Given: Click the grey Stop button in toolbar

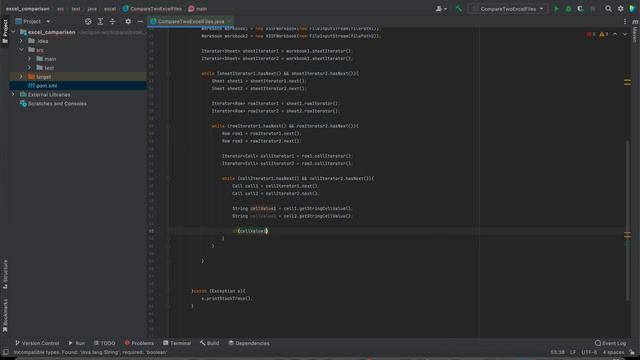Looking at the screenshot, I should point(593,9).
